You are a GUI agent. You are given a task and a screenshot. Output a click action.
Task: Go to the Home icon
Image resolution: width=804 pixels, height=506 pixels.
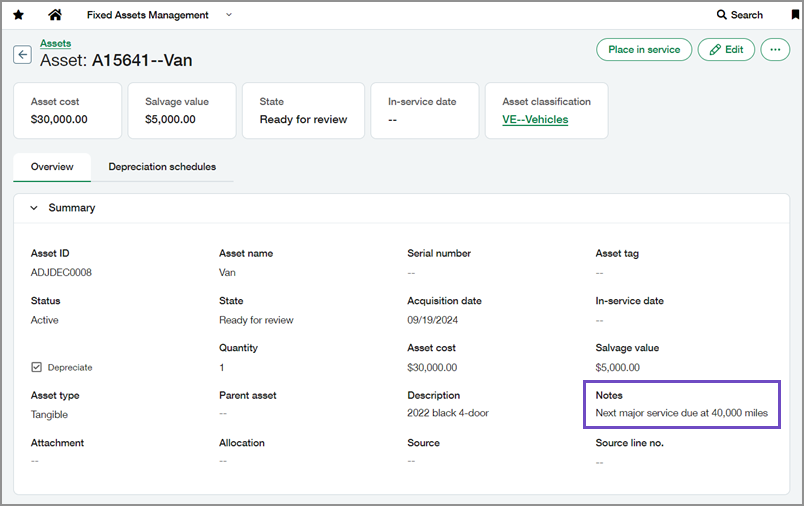[55, 15]
